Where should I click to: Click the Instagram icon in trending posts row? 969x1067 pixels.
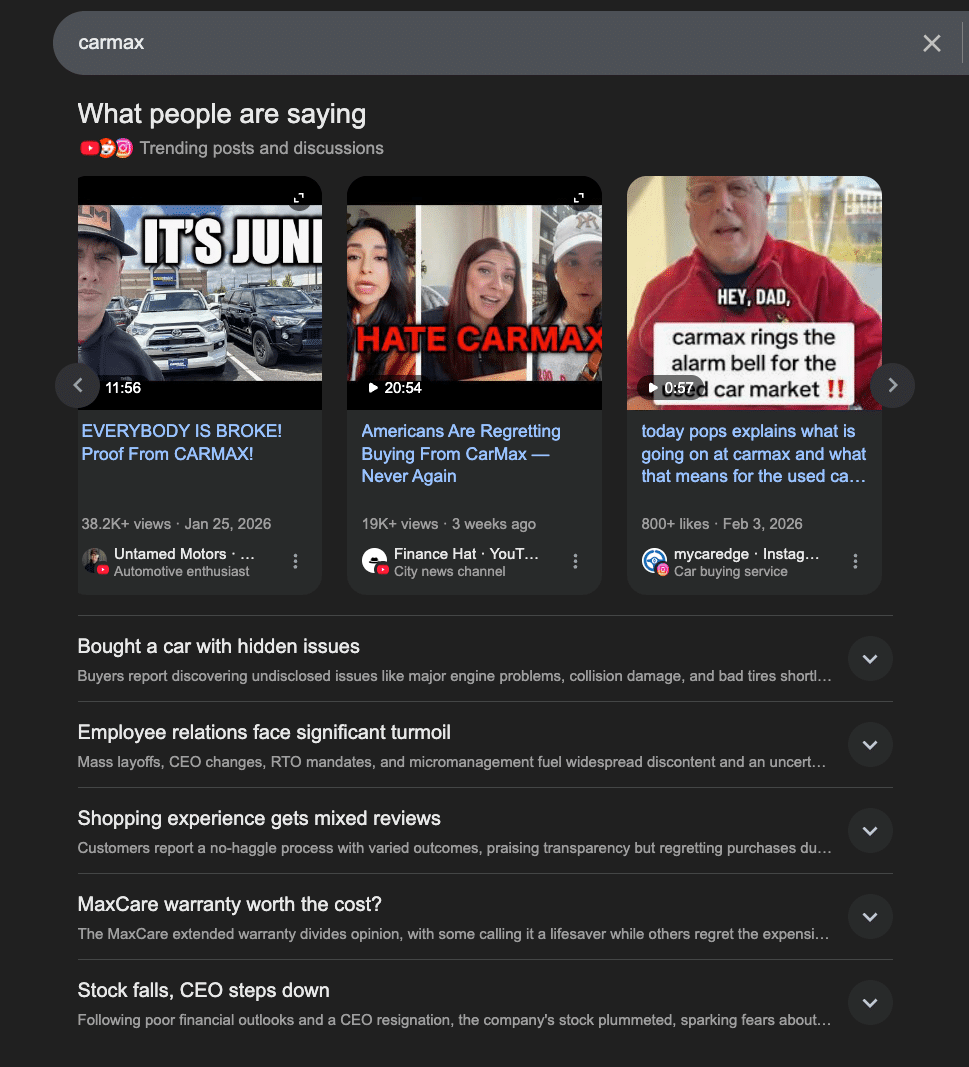(122, 147)
